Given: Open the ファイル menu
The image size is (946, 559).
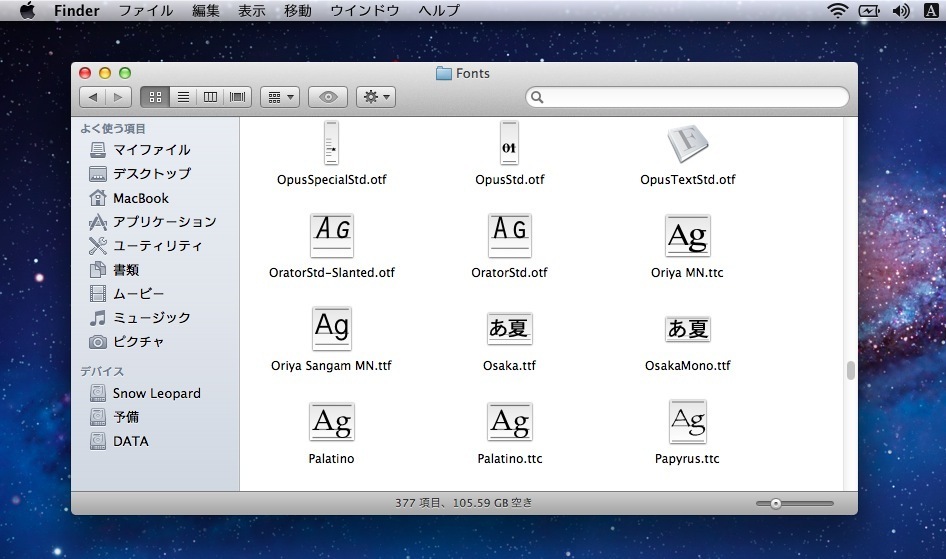Looking at the screenshot, I should pyautogui.click(x=145, y=11).
